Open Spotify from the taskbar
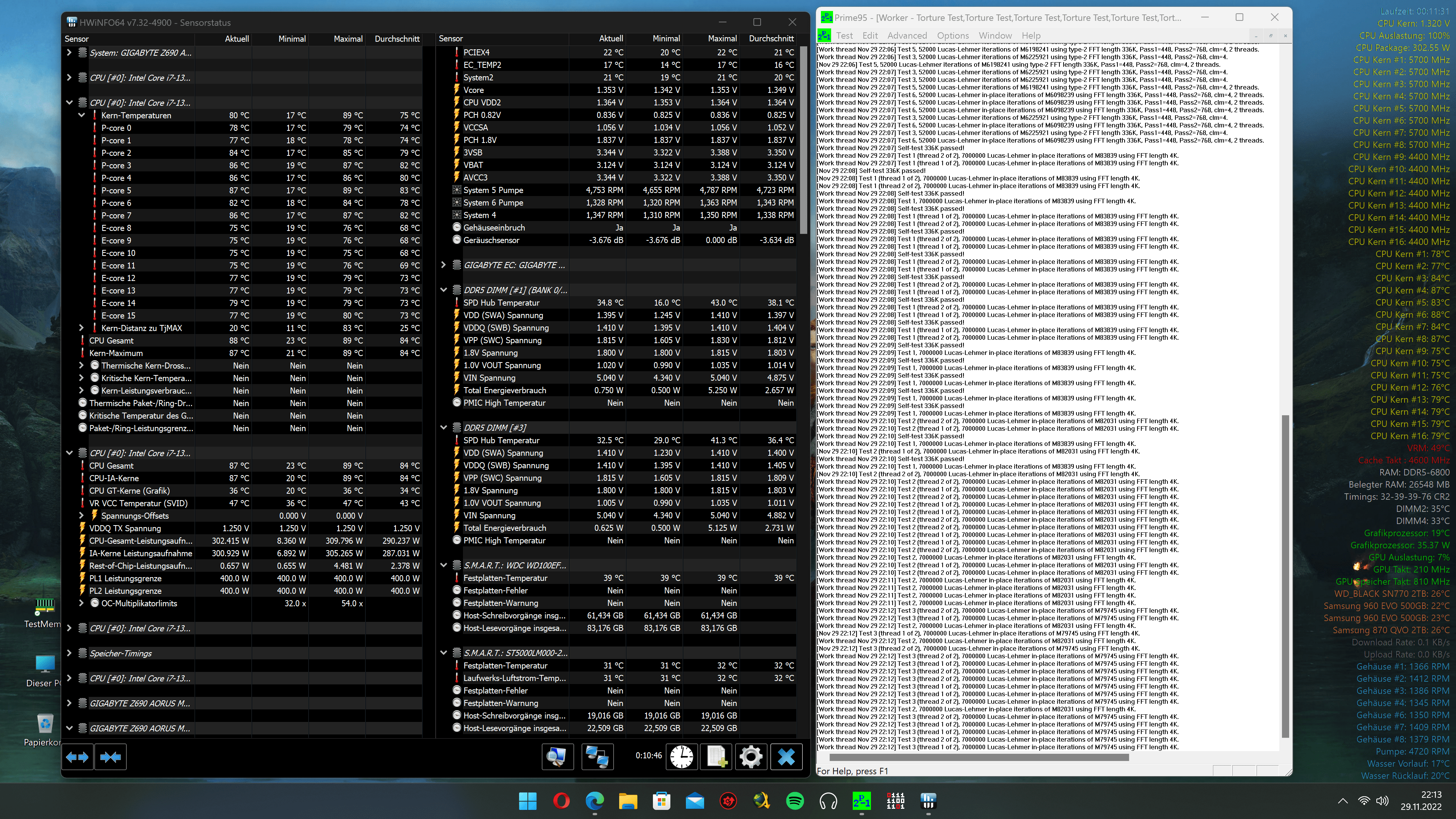The width and height of the screenshot is (1456, 819). (795, 801)
